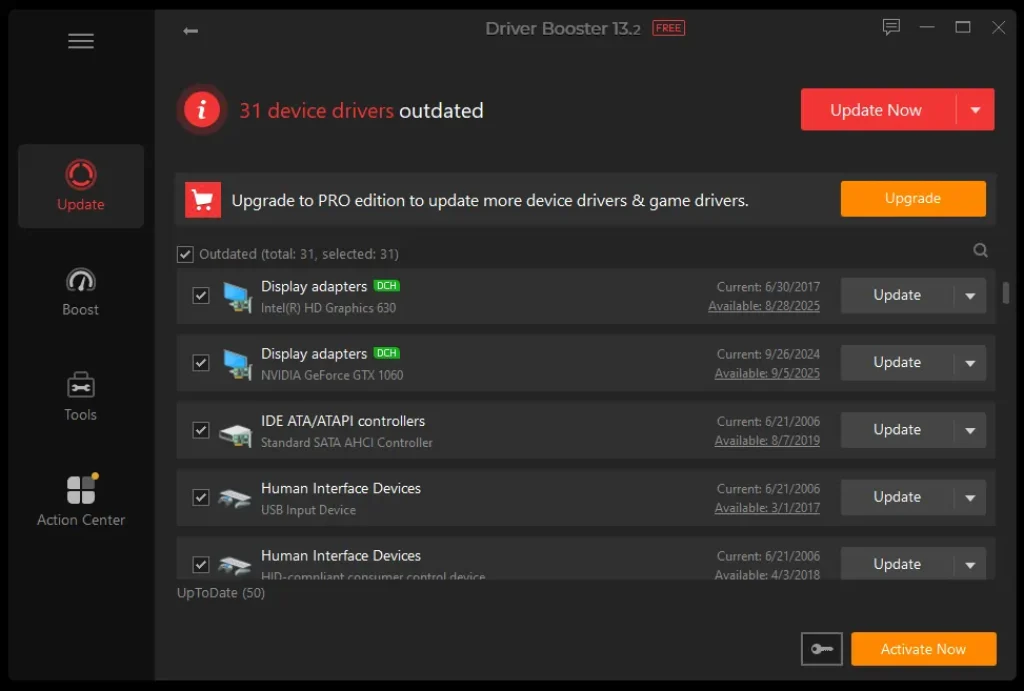Update the Standard SATA AHCI Controller driver
Image resolution: width=1024 pixels, height=691 pixels.
click(897, 430)
